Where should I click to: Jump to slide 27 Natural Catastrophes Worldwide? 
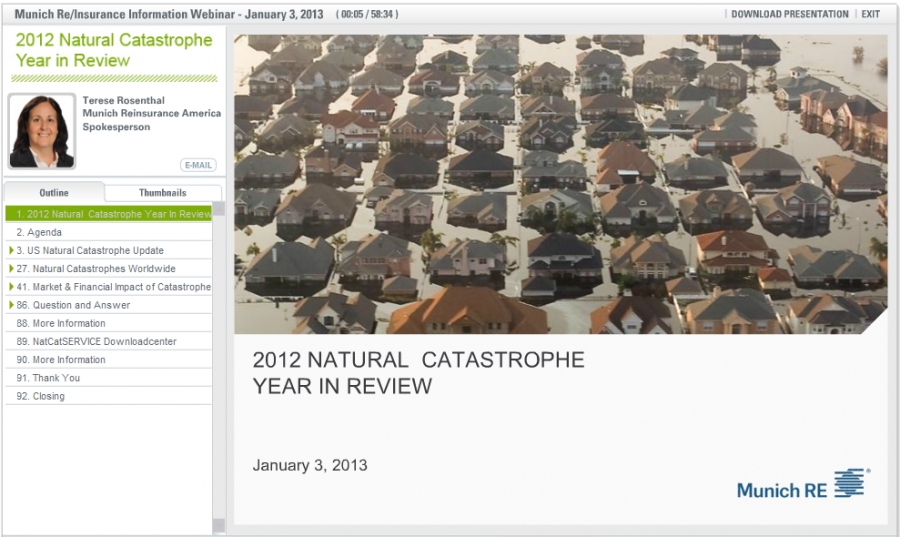pos(108,268)
